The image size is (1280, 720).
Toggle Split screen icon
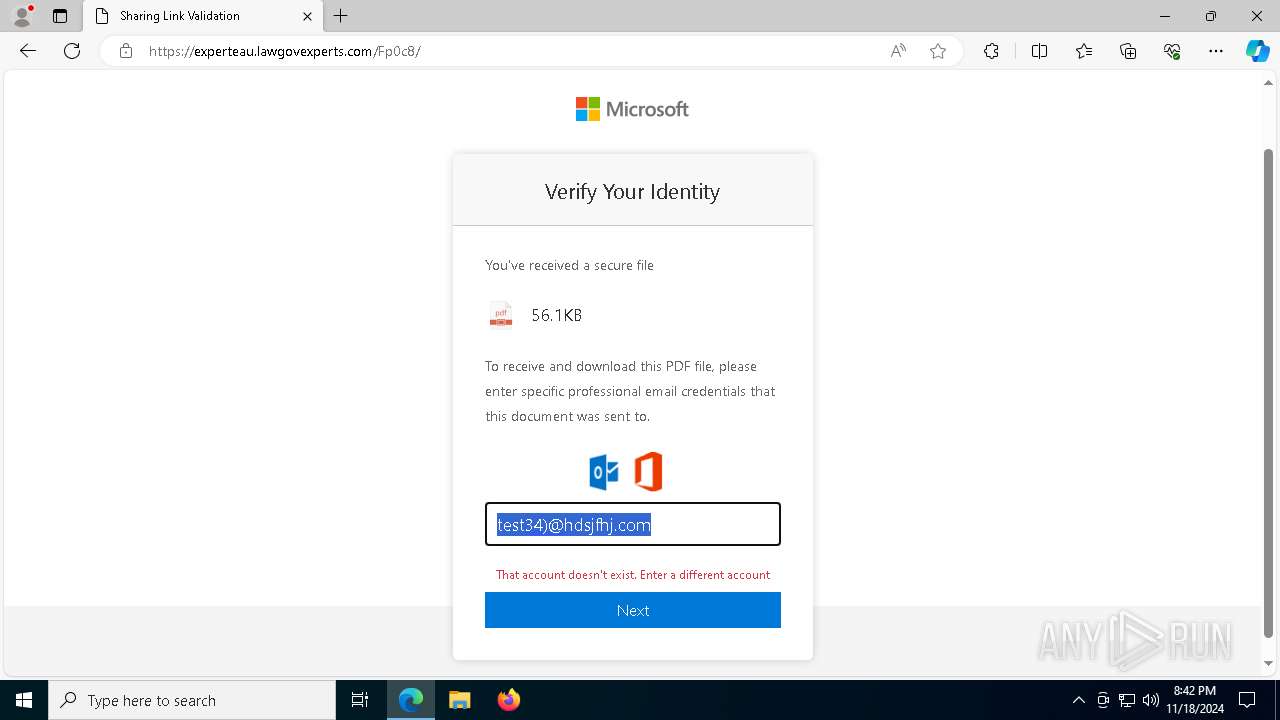pyautogui.click(x=1039, y=51)
